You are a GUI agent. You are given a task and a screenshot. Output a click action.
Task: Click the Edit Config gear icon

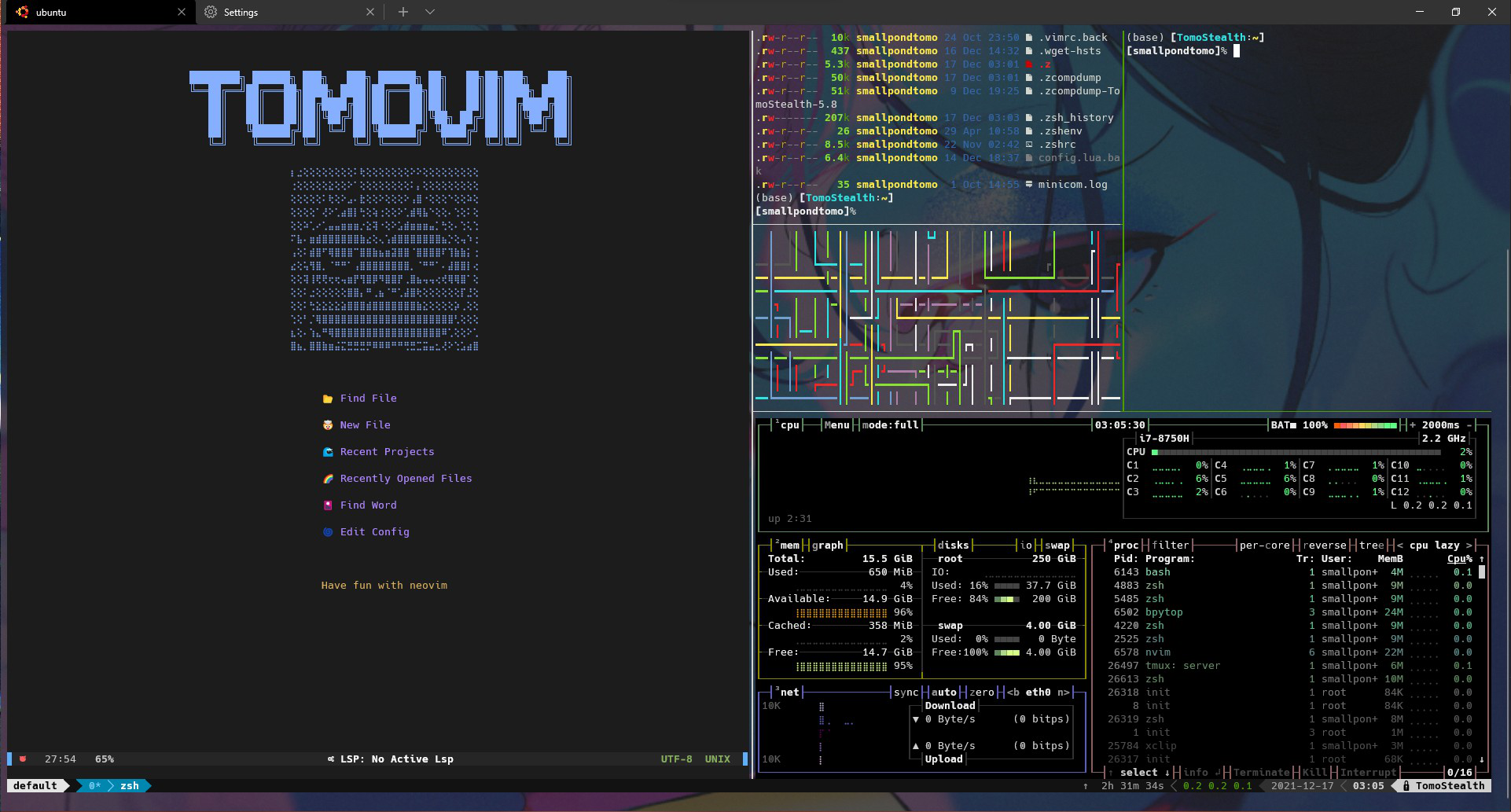328,532
